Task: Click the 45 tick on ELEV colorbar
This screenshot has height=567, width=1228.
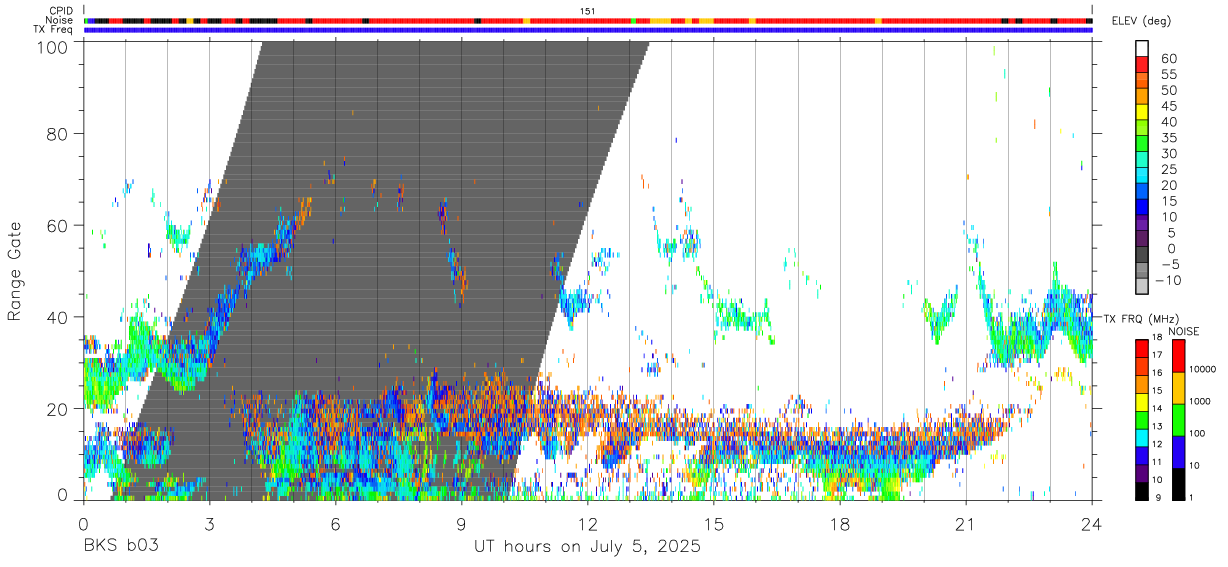Action: point(1168,106)
